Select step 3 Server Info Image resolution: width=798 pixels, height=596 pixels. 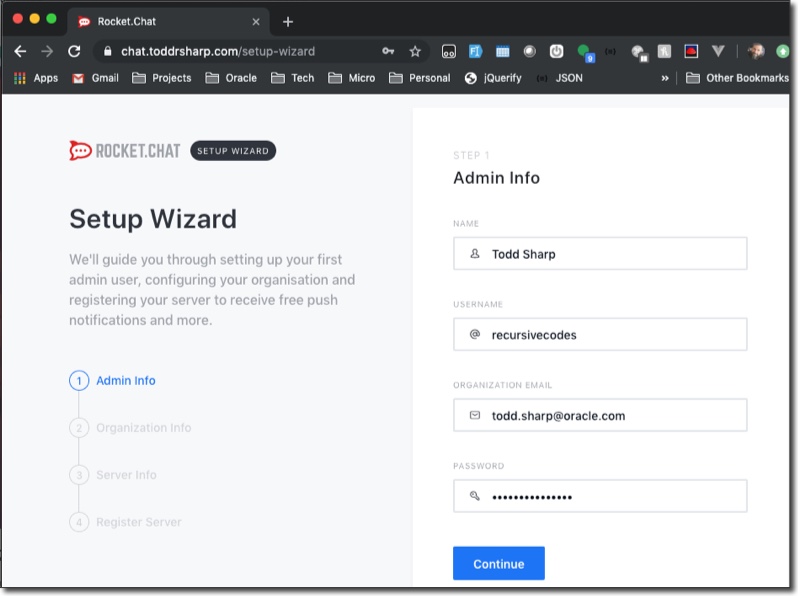[113, 475]
